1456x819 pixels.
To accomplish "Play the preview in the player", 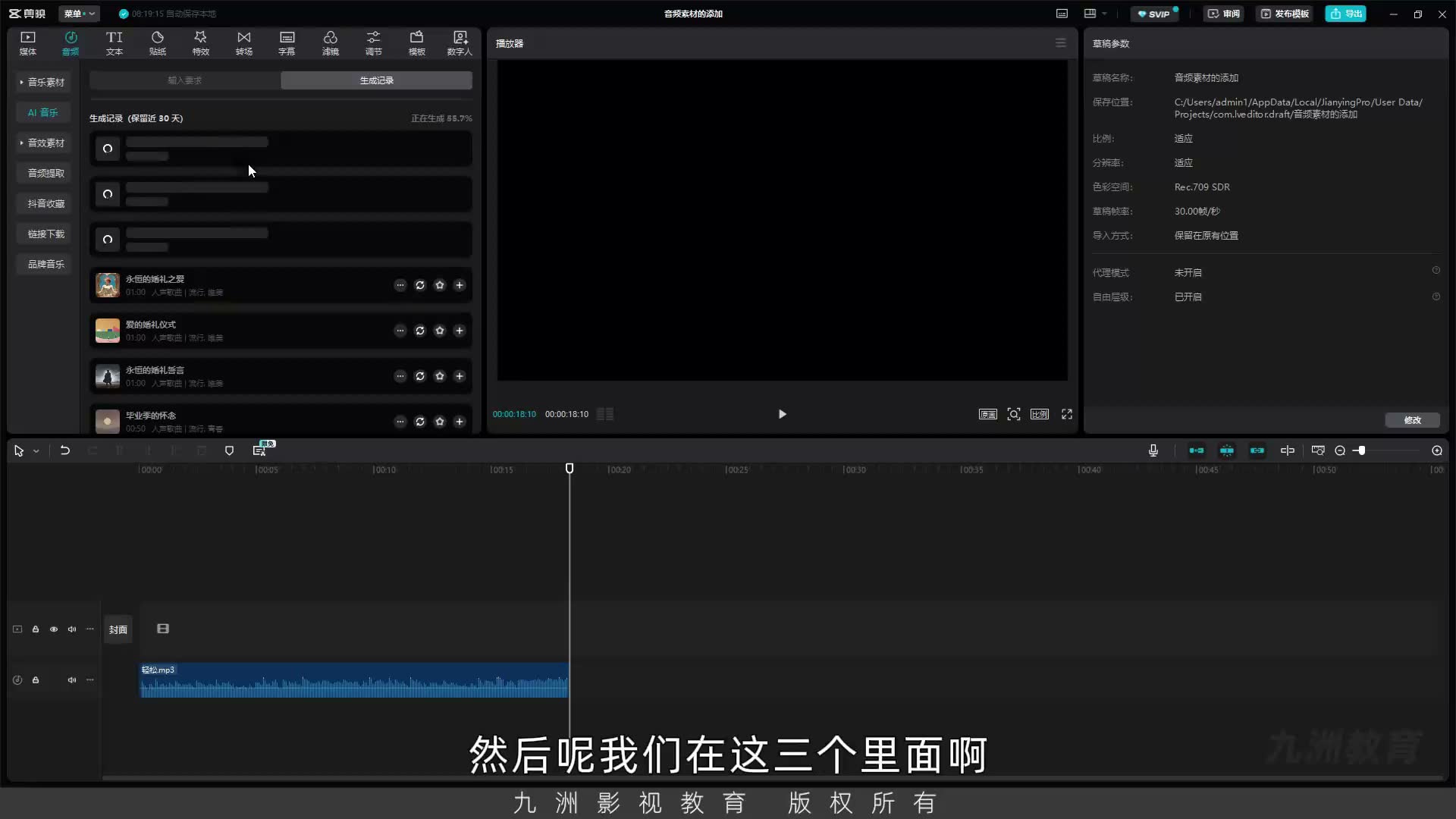I will click(783, 414).
